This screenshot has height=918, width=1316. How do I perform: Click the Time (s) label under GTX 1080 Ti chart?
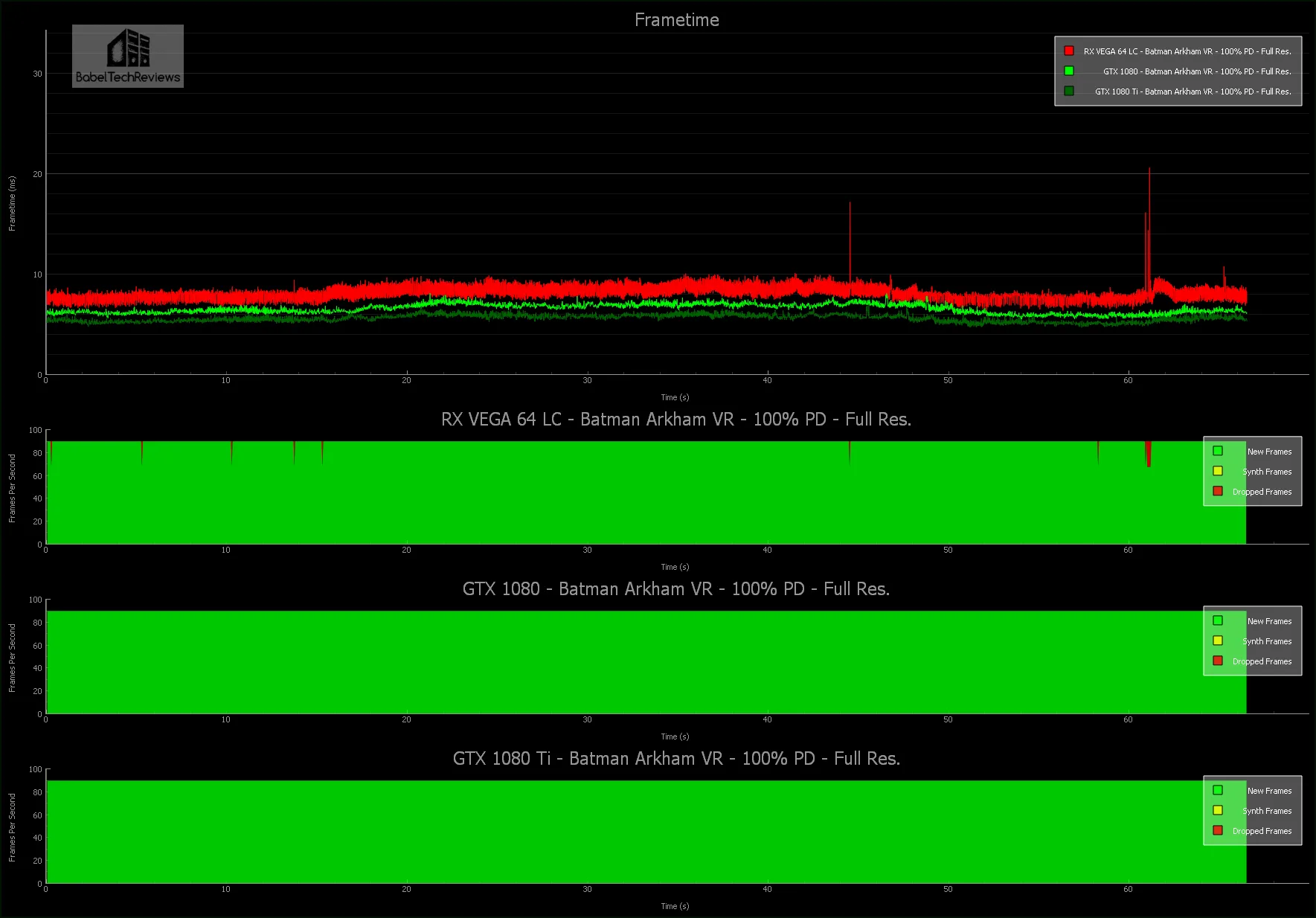(x=675, y=906)
